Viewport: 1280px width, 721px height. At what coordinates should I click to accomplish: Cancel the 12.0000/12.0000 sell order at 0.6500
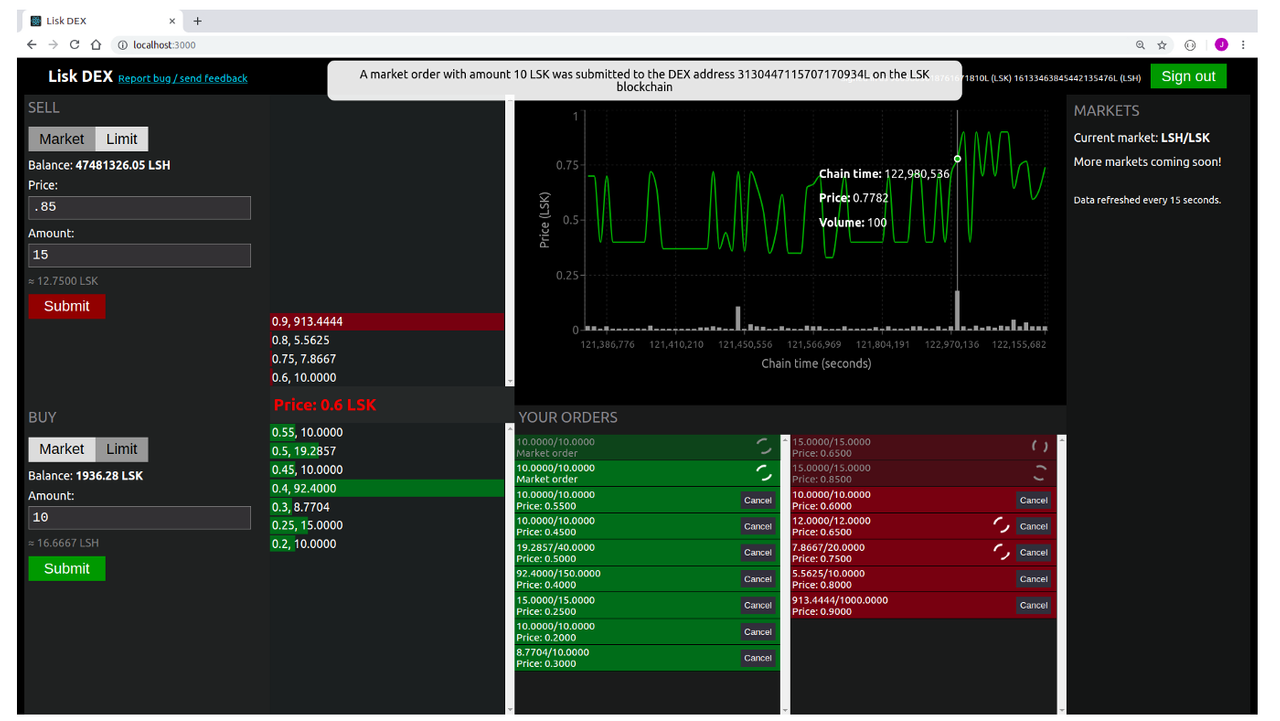(1034, 526)
